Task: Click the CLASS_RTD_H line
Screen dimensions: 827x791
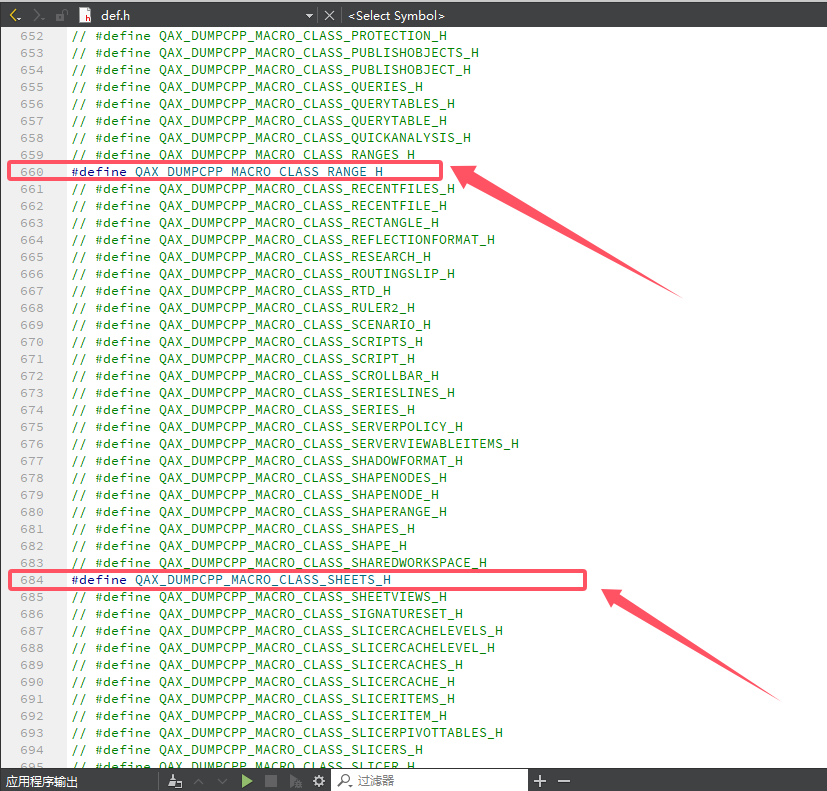Action: [x=231, y=291]
